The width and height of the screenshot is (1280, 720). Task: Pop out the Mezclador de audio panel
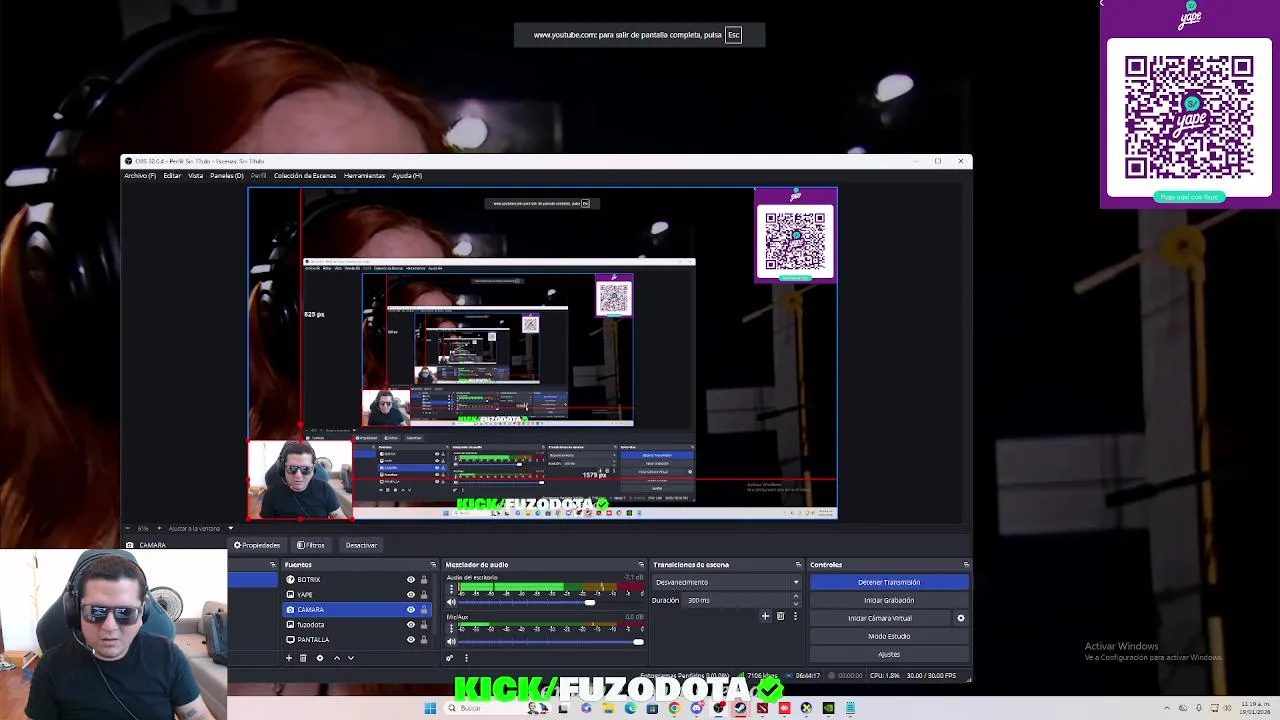pyautogui.click(x=641, y=565)
